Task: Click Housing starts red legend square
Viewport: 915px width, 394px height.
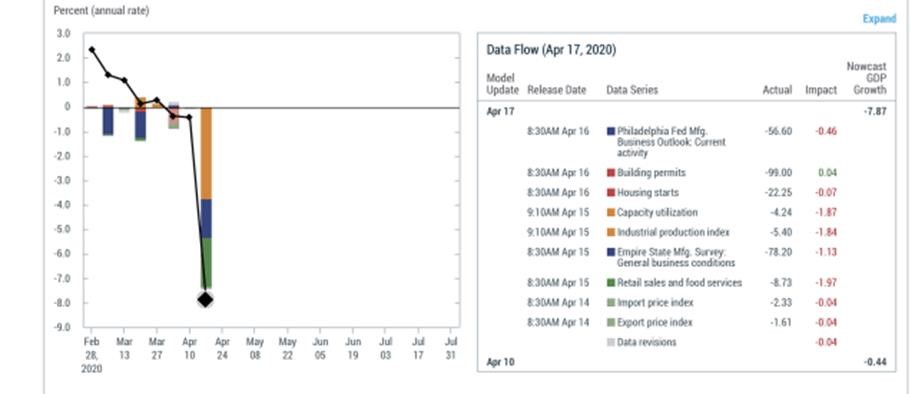Action: [x=611, y=193]
